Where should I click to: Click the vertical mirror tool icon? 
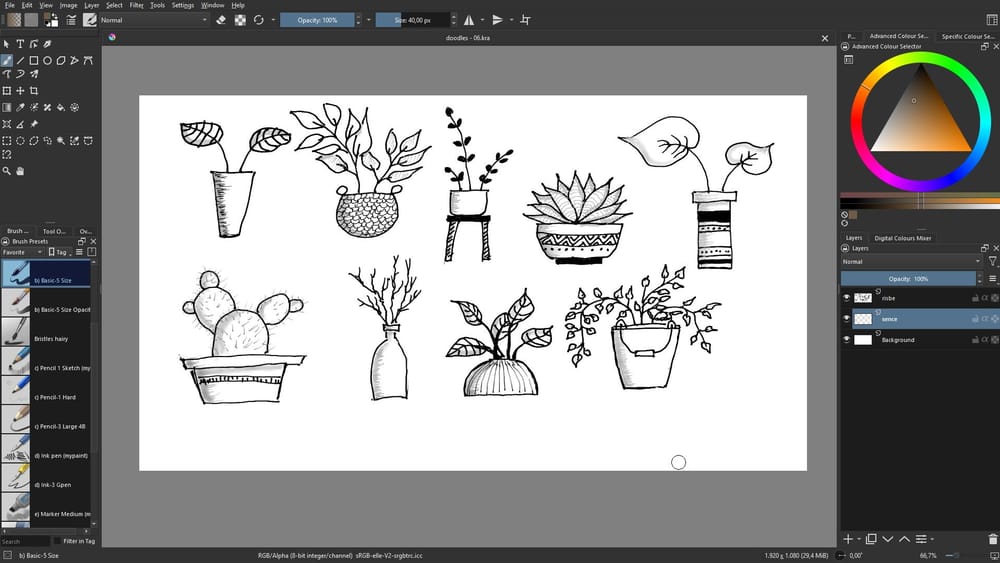[497, 20]
